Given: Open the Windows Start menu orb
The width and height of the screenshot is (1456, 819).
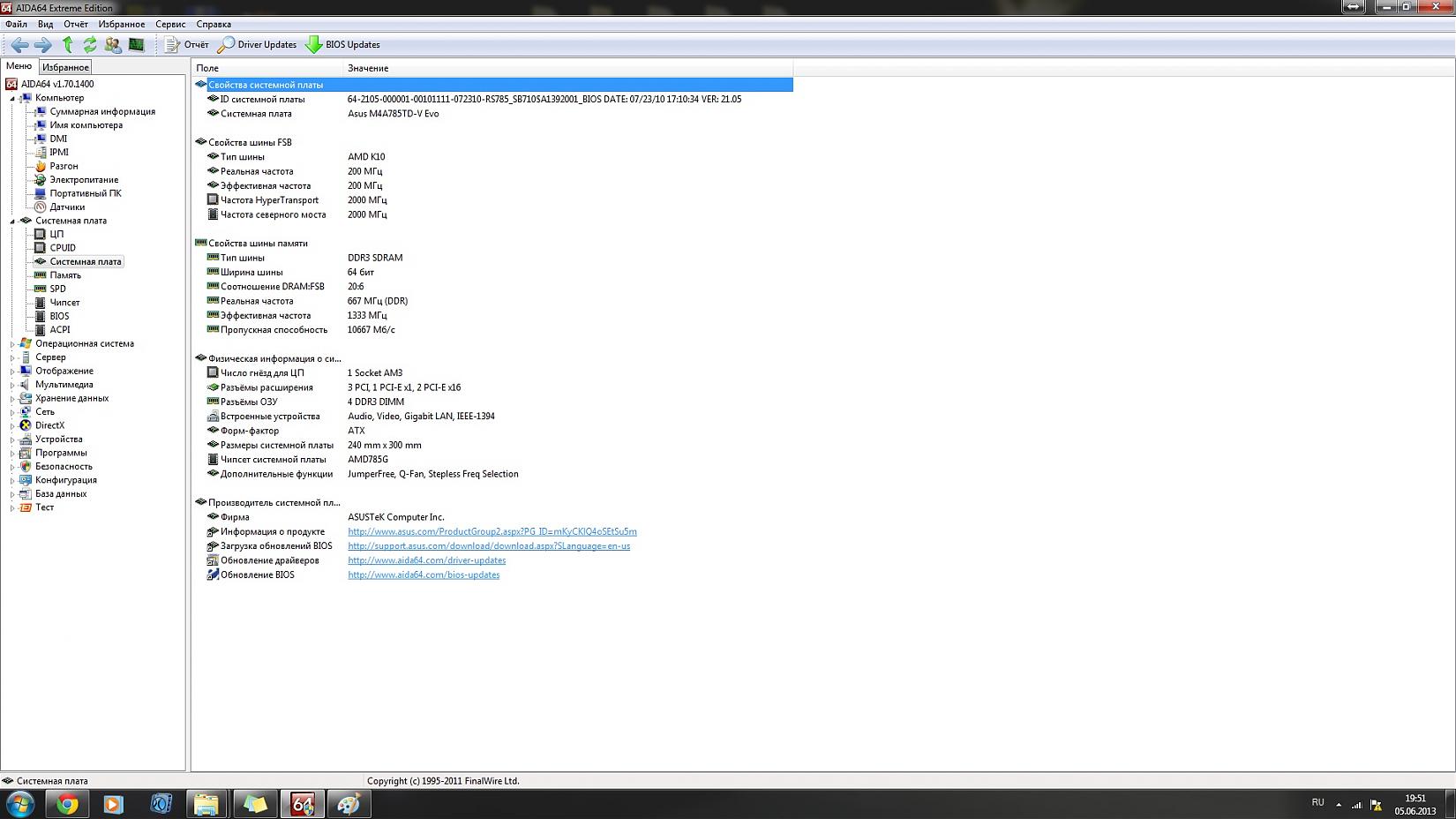Looking at the screenshot, I should pos(20,804).
